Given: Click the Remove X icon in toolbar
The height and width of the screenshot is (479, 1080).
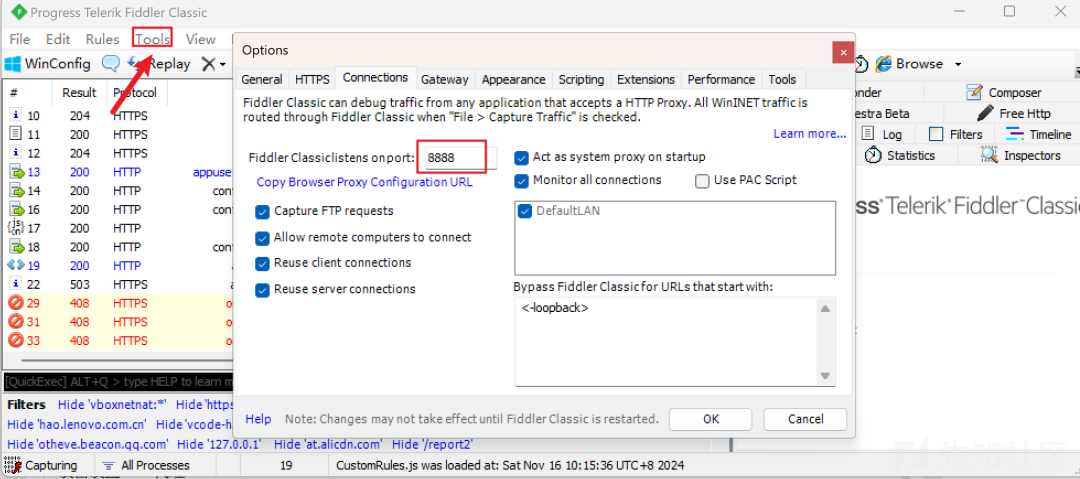Looking at the screenshot, I should (208, 64).
